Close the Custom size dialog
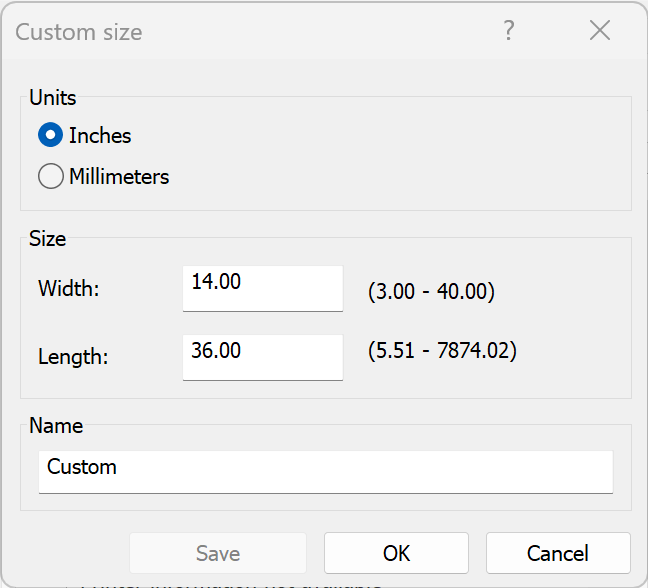The image size is (648, 588). click(x=599, y=31)
